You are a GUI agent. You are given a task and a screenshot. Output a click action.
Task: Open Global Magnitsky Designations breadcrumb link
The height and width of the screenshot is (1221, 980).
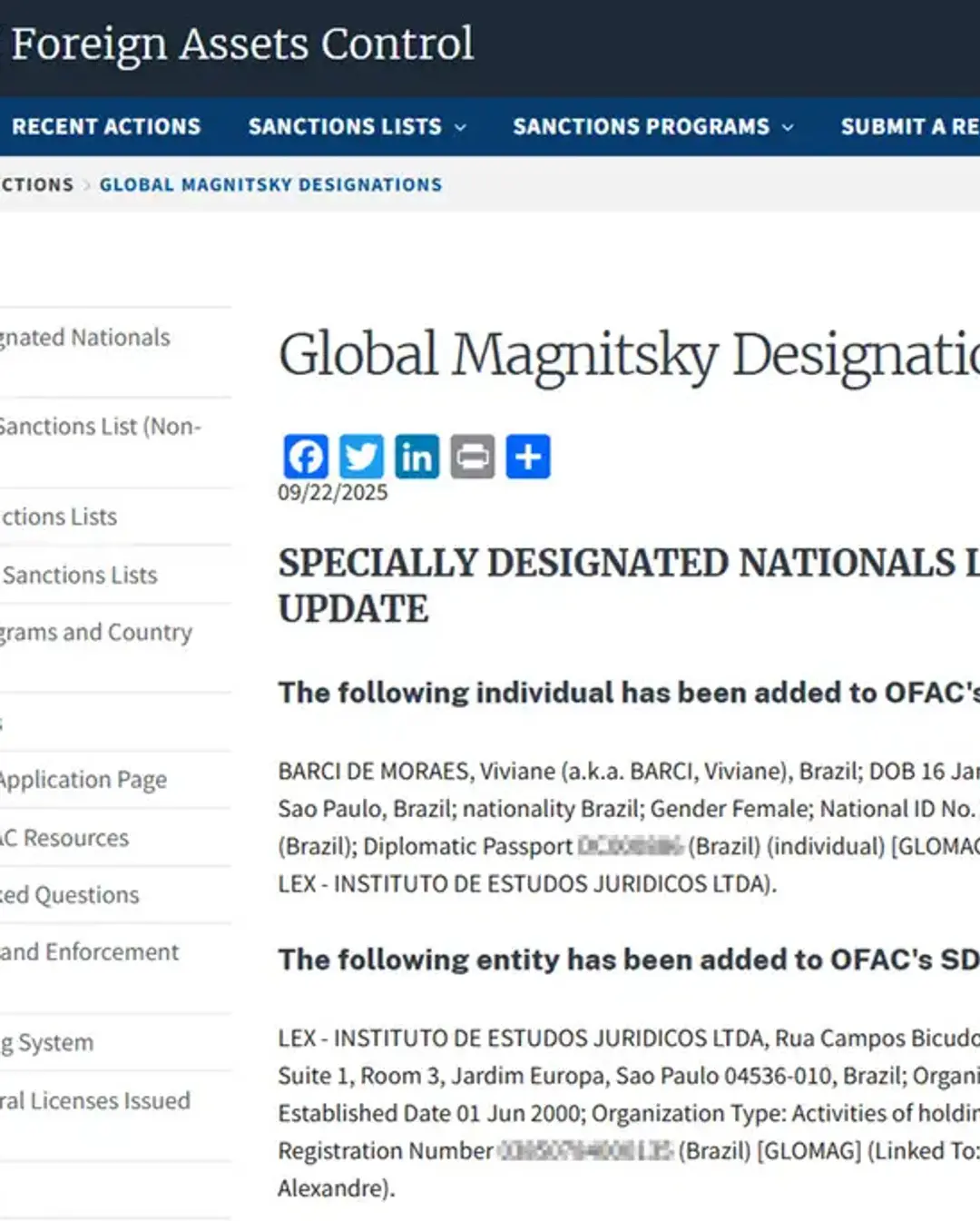[269, 184]
